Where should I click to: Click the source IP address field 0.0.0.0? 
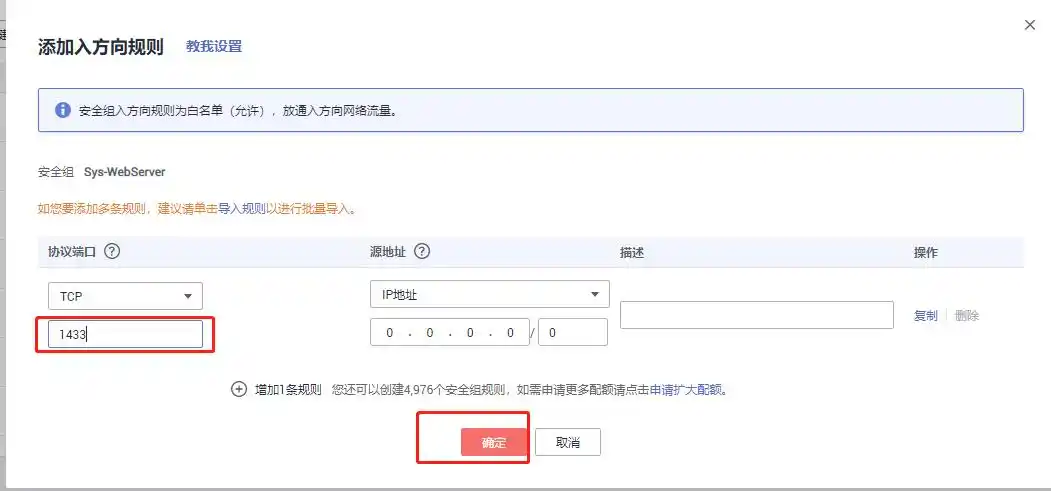[450, 332]
